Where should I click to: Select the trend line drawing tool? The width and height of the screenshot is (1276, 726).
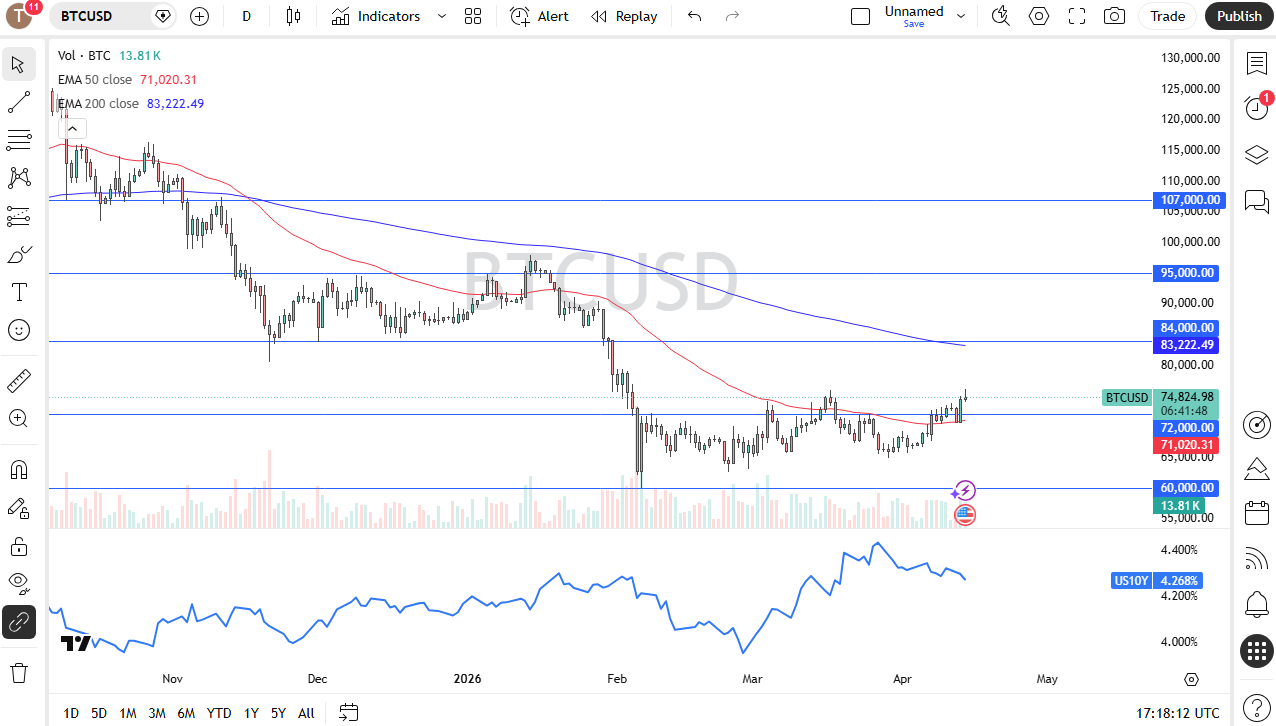18,101
